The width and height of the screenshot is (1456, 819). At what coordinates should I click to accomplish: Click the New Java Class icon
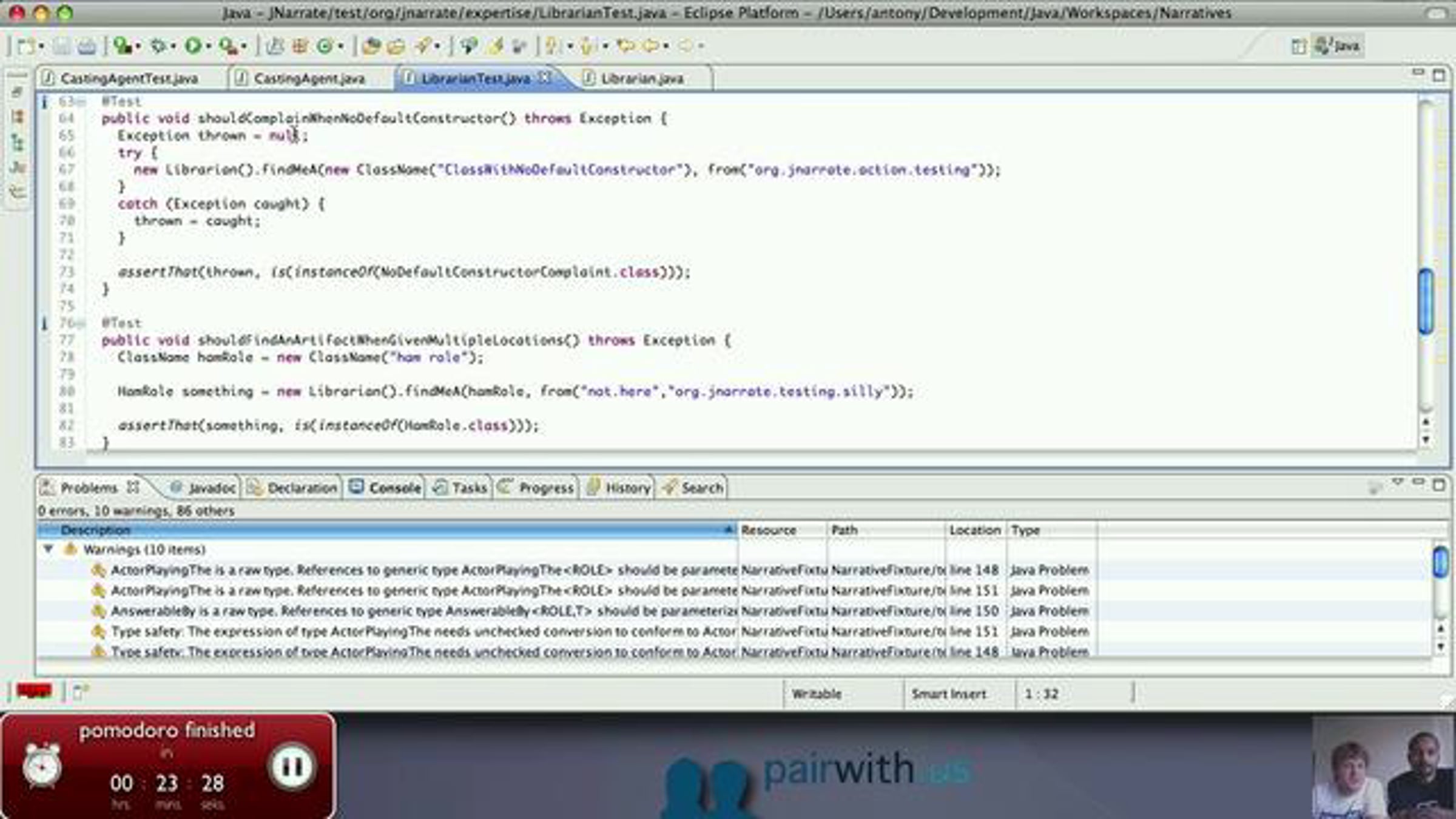325,45
